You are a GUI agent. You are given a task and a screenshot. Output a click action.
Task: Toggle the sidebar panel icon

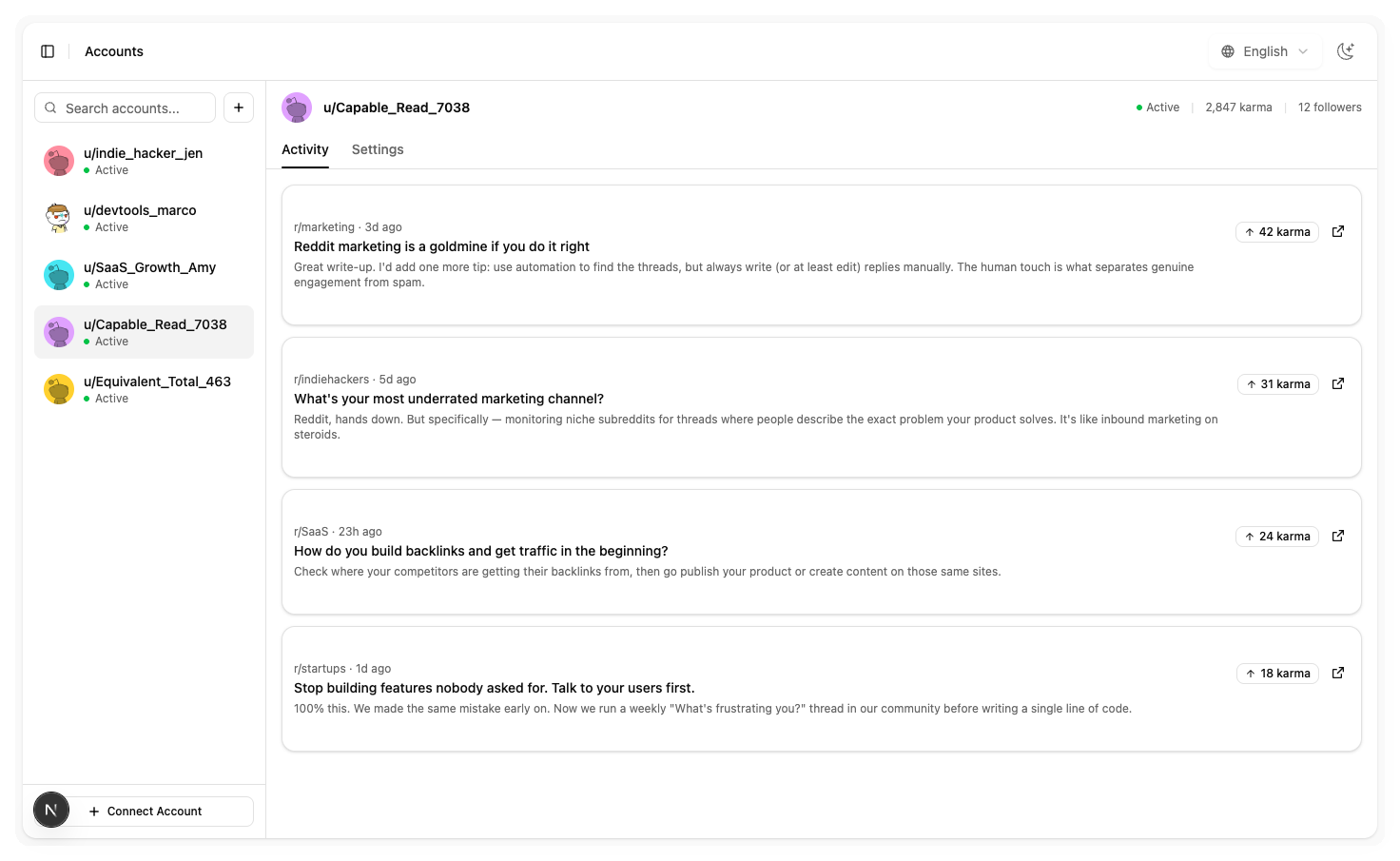(48, 51)
